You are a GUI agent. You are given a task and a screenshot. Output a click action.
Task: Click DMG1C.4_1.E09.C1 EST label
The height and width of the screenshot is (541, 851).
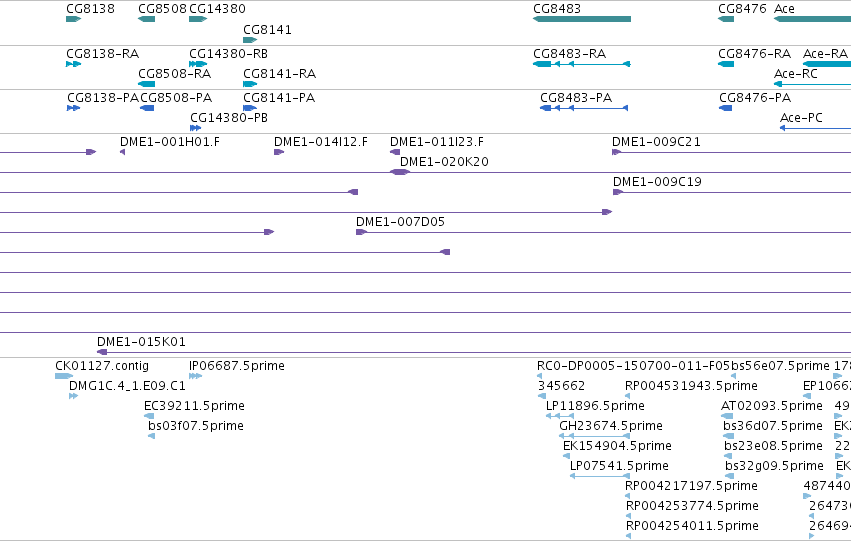coord(127,386)
